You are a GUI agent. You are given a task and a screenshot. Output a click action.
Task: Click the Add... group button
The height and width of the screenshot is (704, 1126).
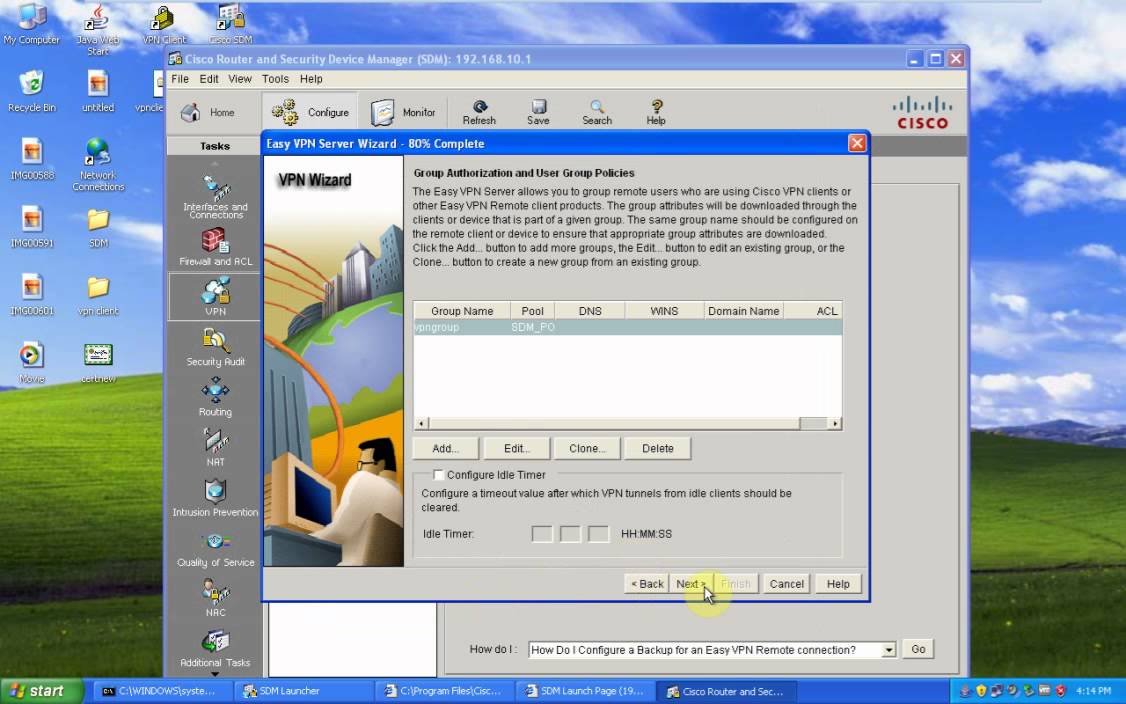445,448
